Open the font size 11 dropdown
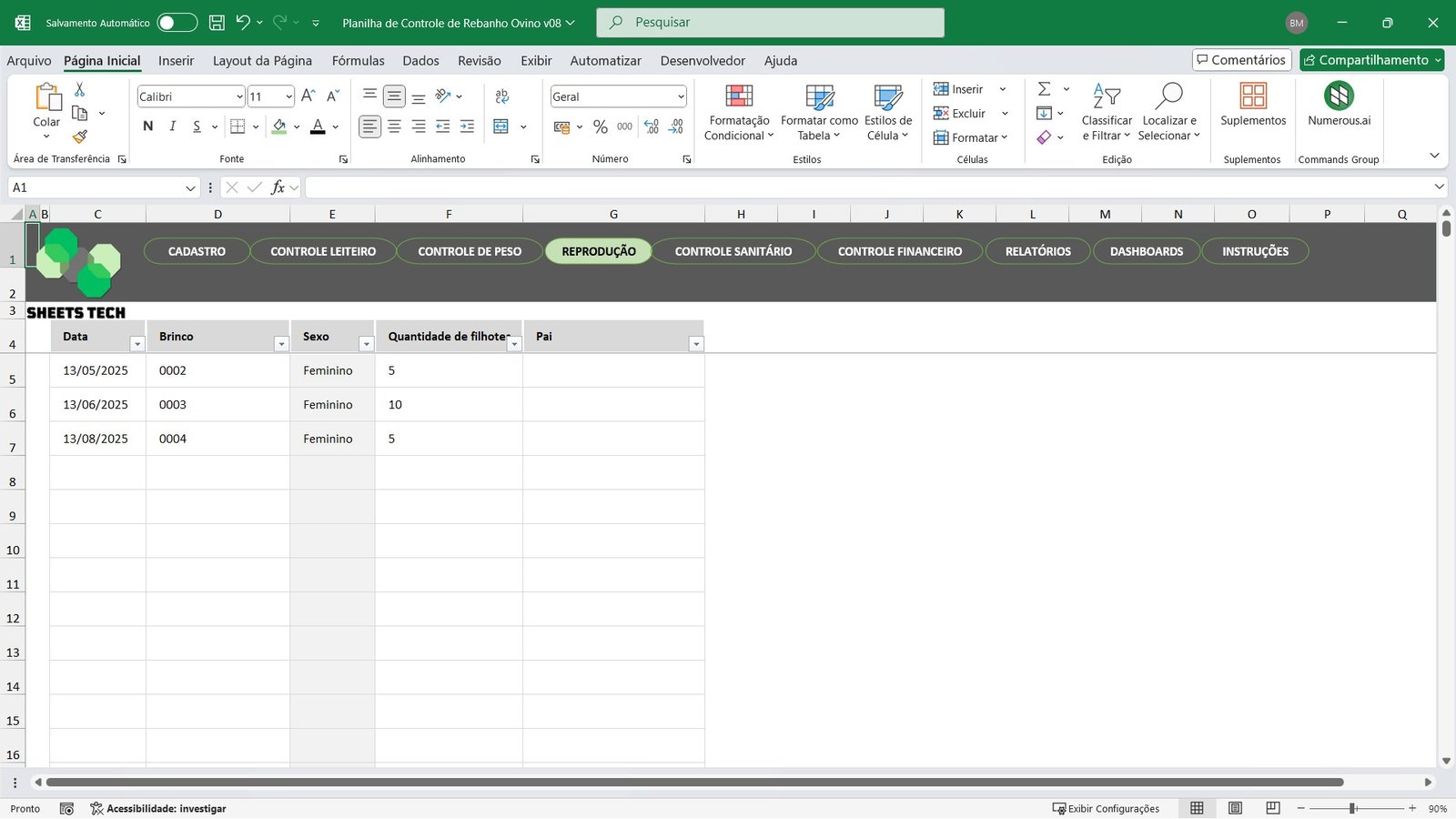1456x819 pixels. coord(288,96)
